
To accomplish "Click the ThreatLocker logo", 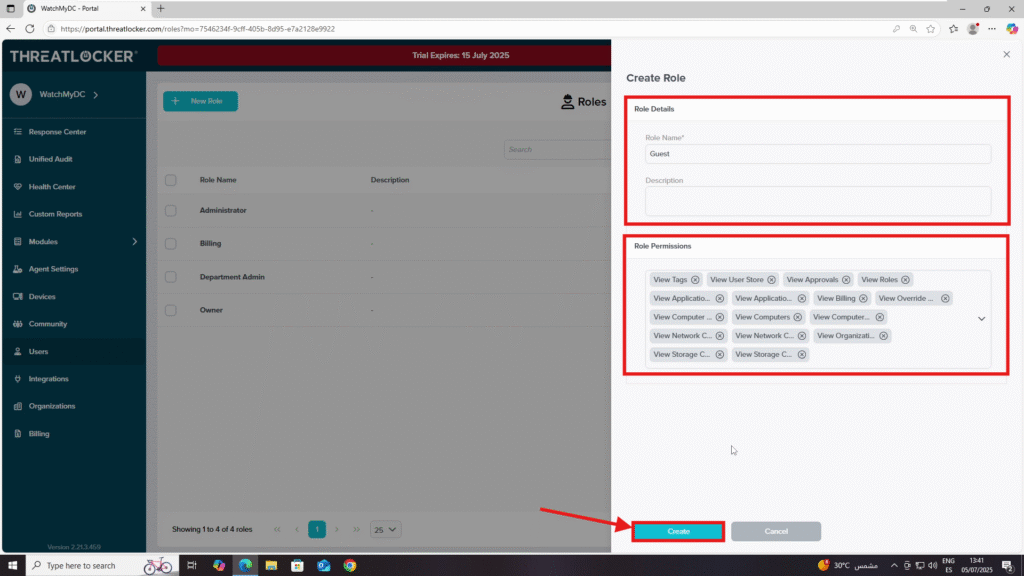I will (73, 56).
